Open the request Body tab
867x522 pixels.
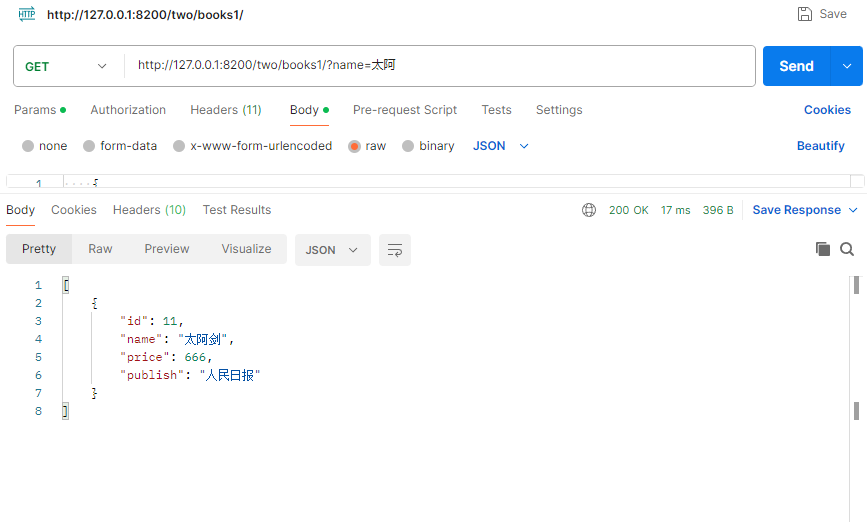[x=309, y=110]
